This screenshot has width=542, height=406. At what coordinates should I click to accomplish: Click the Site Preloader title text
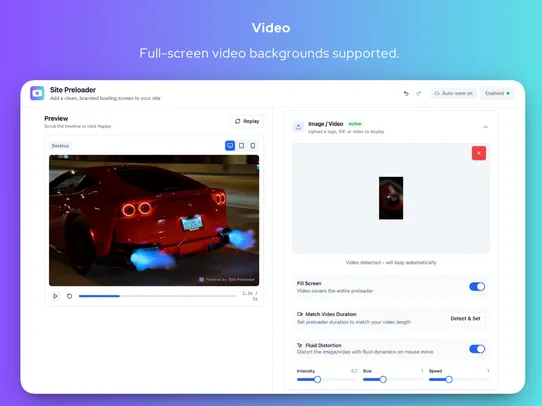[73, 90]
